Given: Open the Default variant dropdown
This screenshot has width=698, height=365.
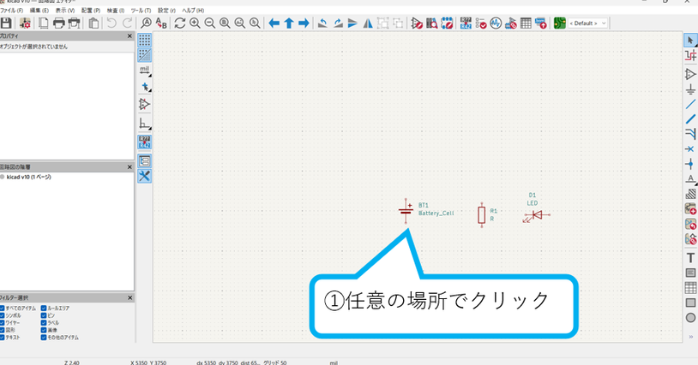Looking at the screenshot, I should [x=588, y=23].
